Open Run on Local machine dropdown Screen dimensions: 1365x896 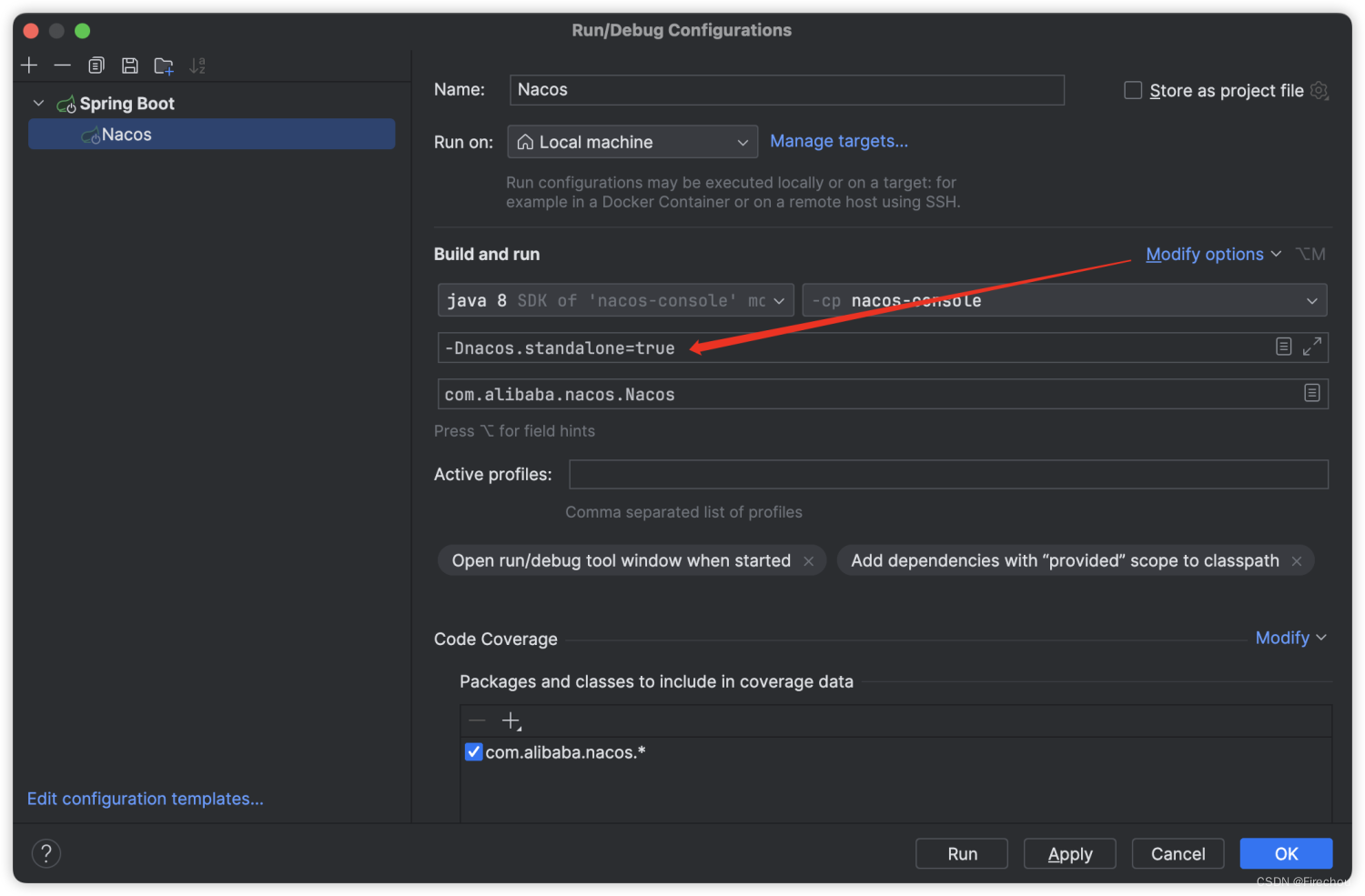coord(632,142)
